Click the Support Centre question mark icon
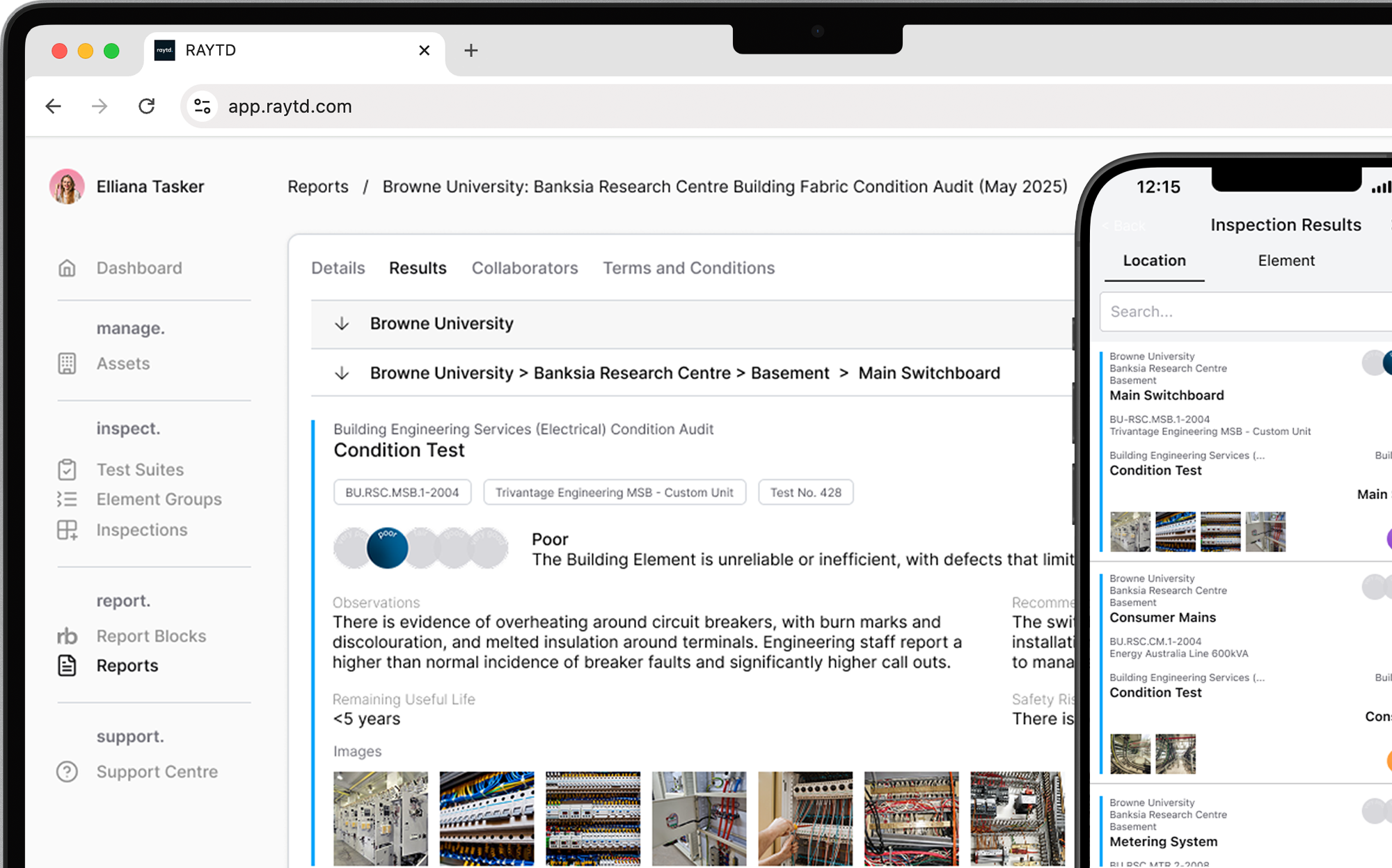The image size is (1392, 868). coord(67,771)
